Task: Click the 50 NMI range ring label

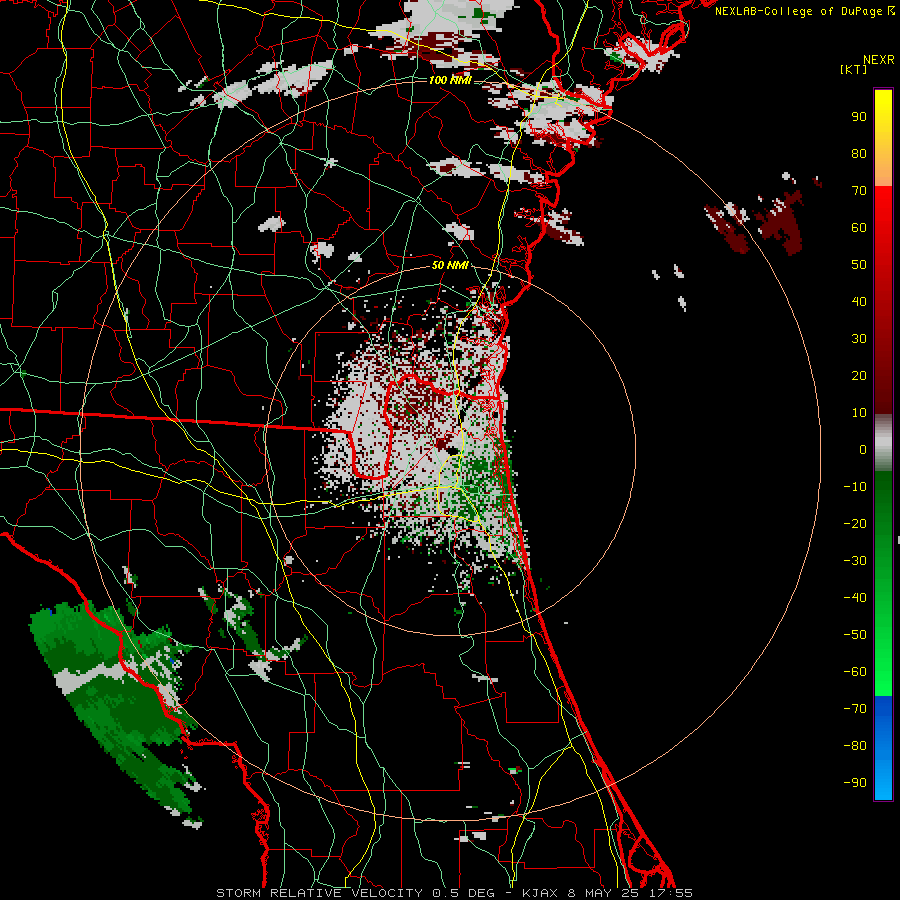Action: coord(450,265)
